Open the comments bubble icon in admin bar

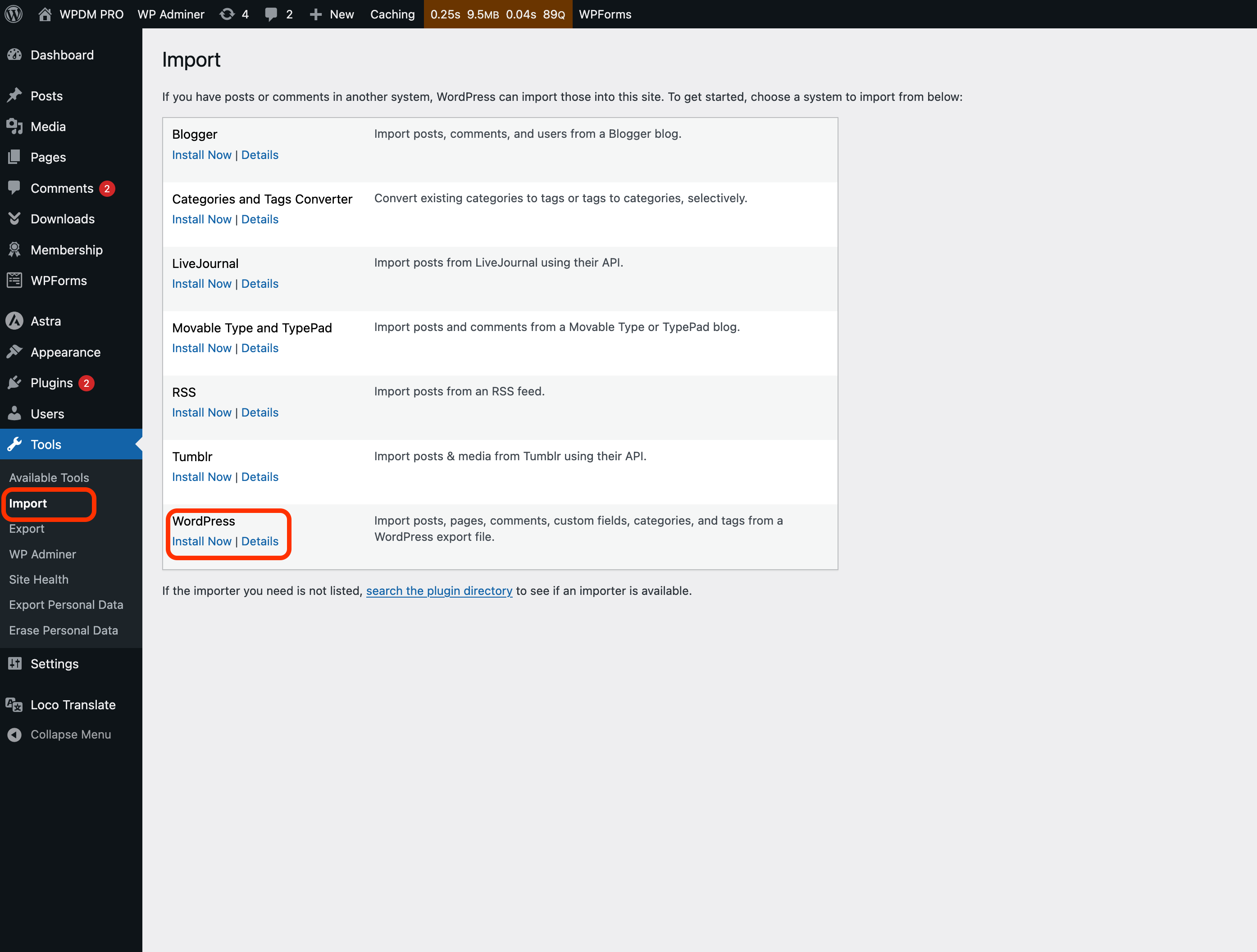(x=271, y=14)
